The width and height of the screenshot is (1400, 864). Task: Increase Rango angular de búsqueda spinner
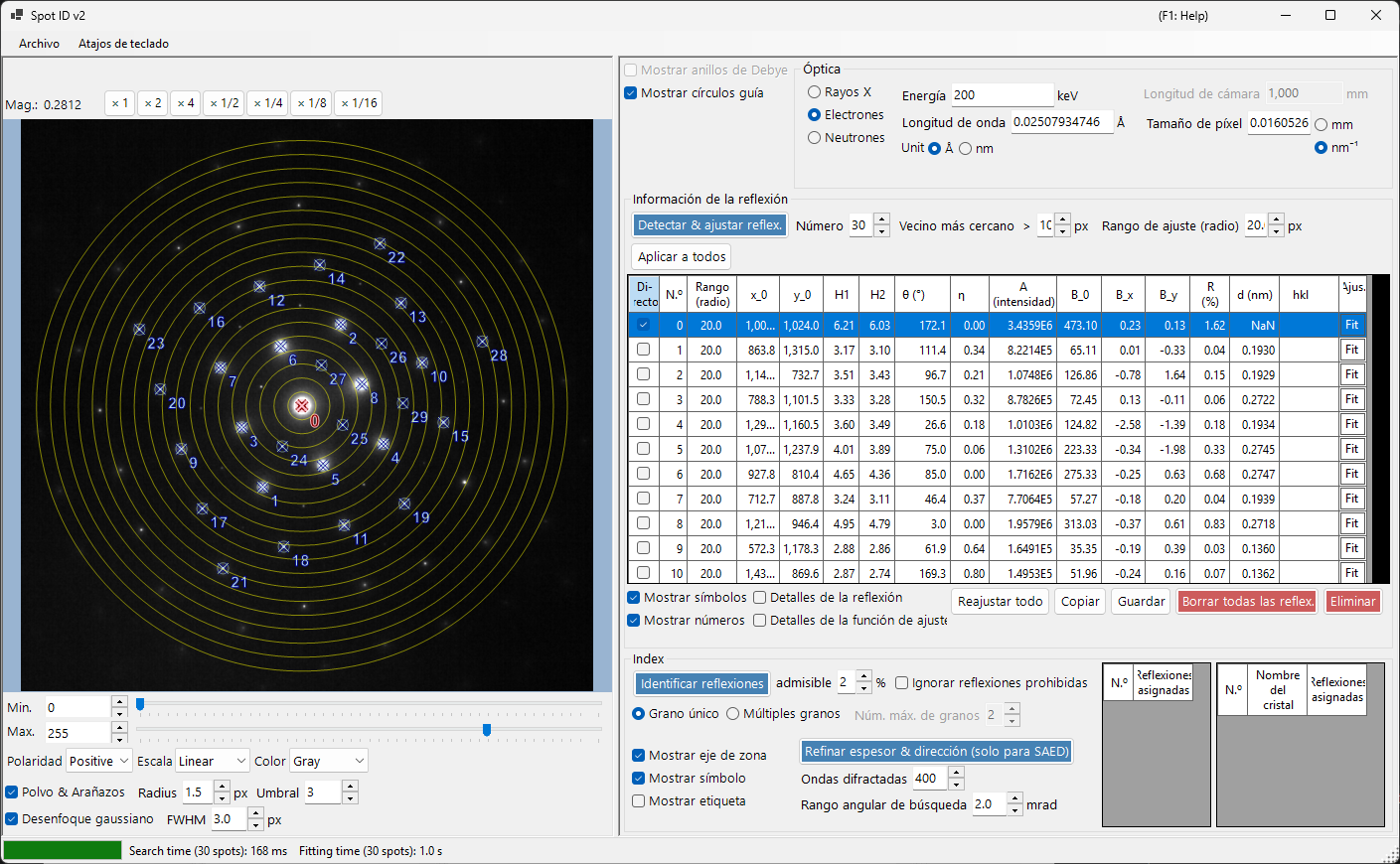[1014, 798]
